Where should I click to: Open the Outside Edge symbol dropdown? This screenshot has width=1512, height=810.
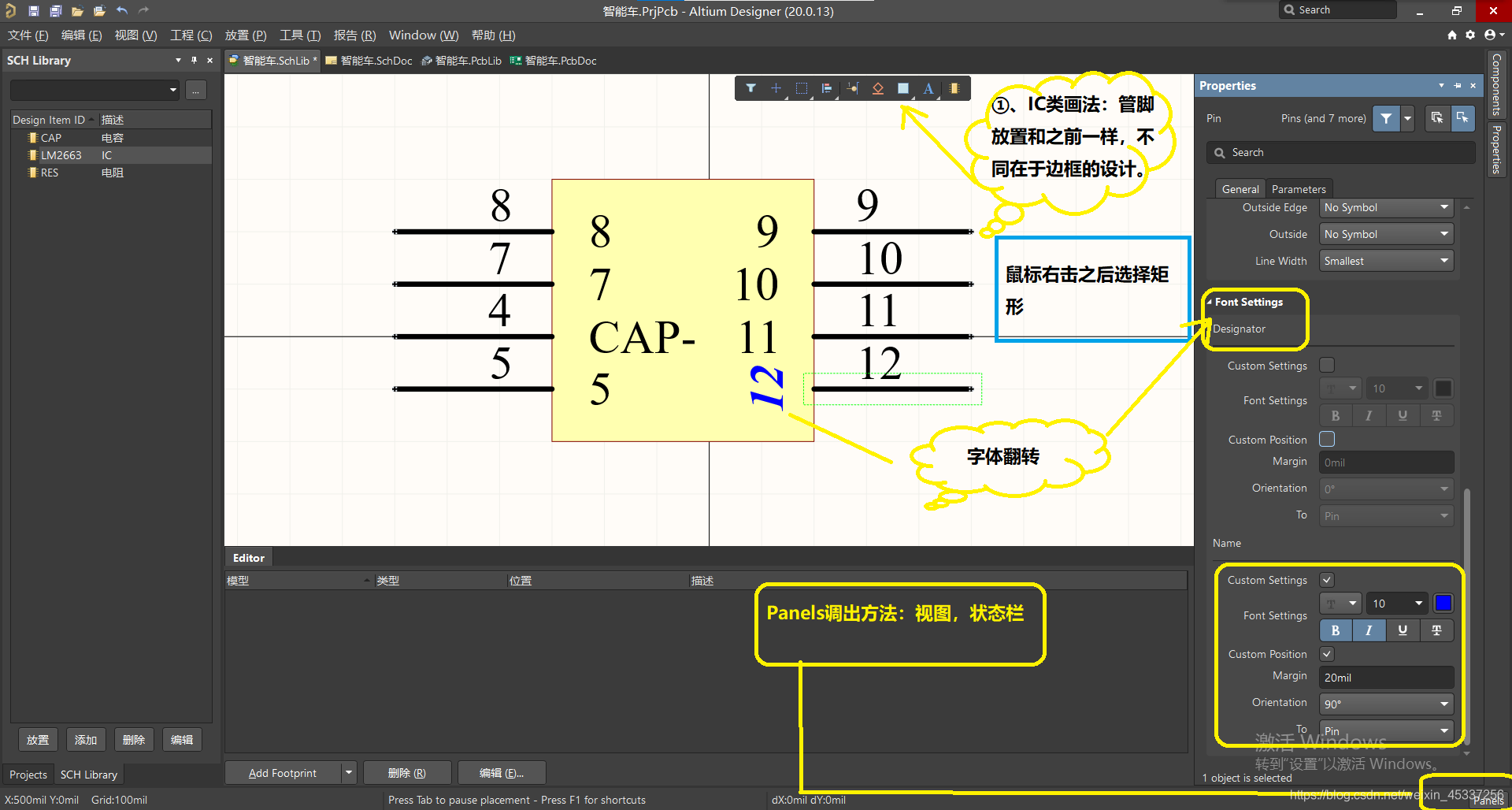click(x=1386, y=207)
